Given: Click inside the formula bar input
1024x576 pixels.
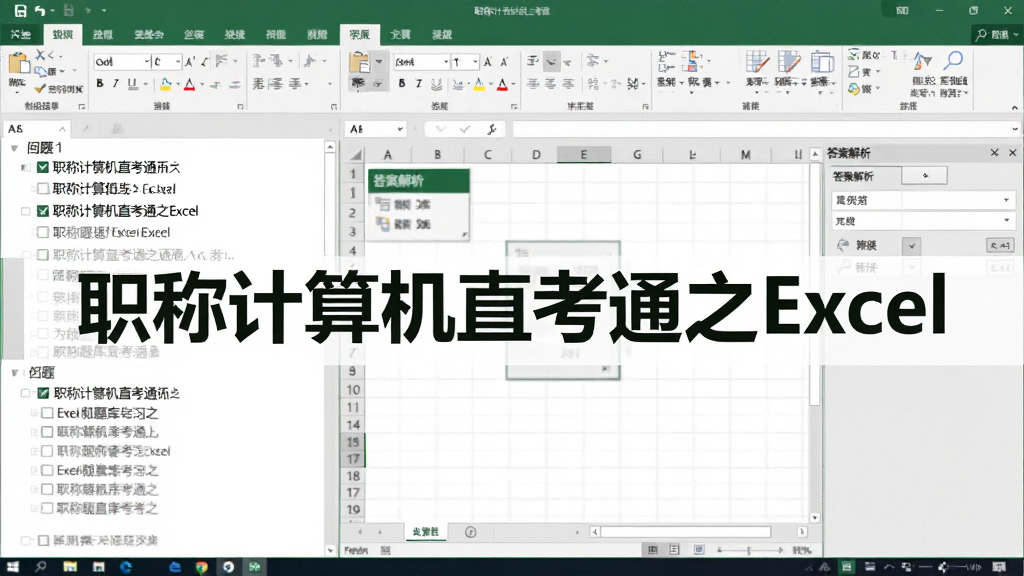Looking at the screenshot, I should (761, 129).
